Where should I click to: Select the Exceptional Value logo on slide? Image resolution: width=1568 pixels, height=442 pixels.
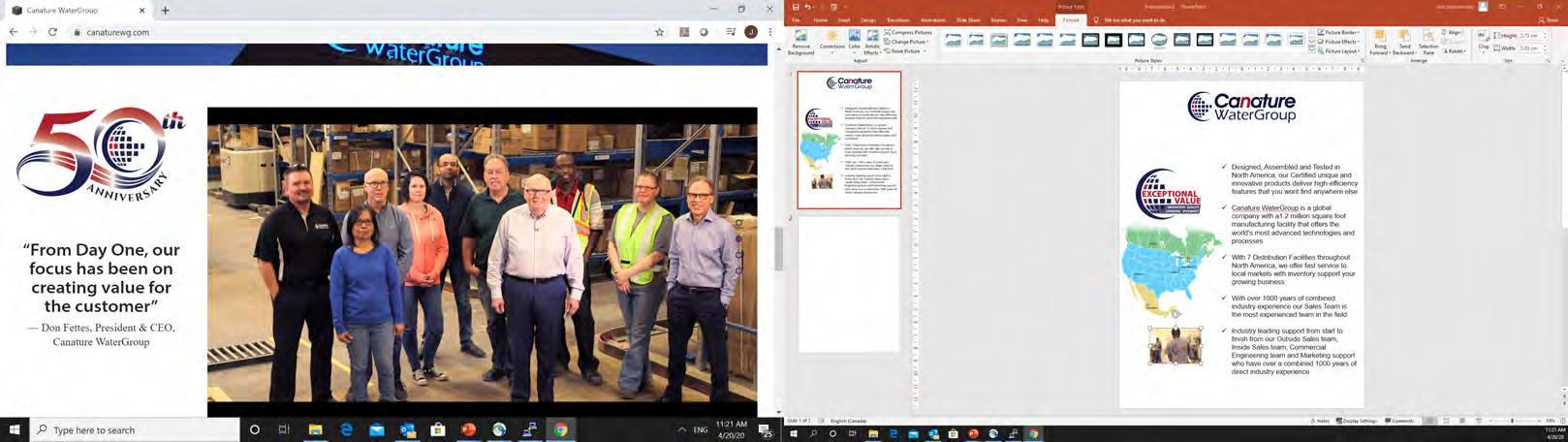(x=1169, y=194)
